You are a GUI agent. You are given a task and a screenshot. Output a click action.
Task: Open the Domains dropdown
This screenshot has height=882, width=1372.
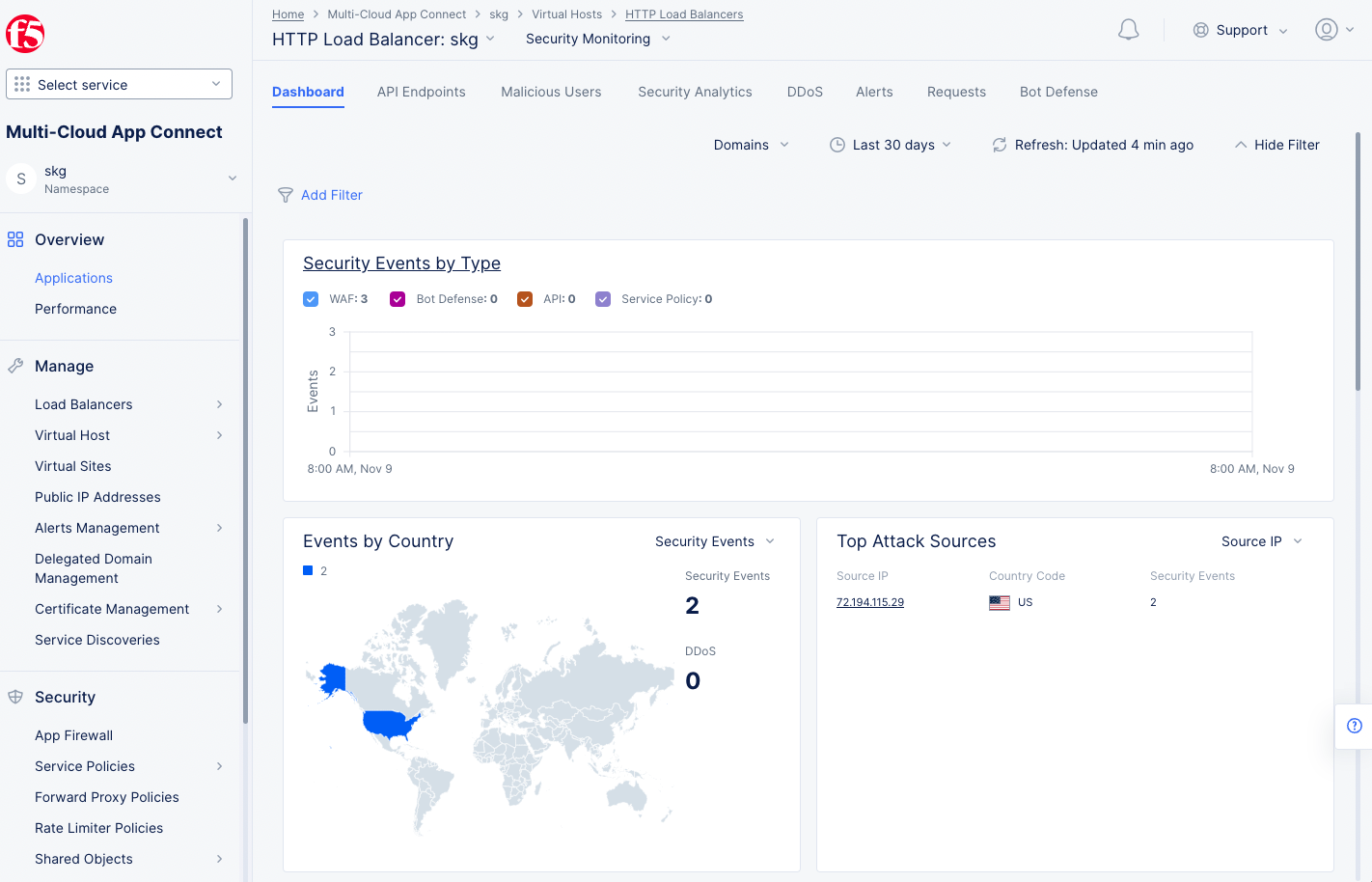[751, 145]
